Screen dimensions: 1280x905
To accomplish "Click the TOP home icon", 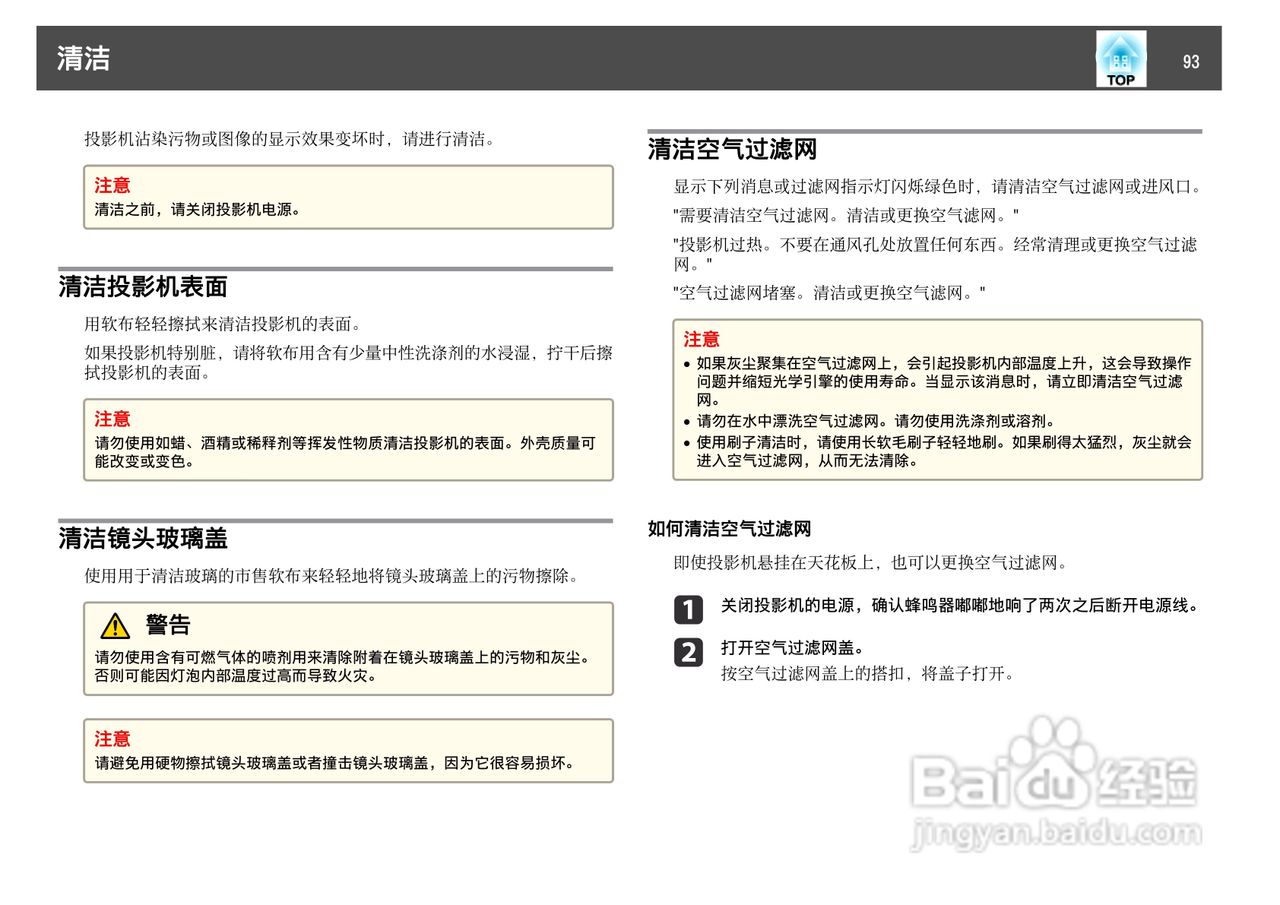I will pyautogui.click(x=1121, y=59).
